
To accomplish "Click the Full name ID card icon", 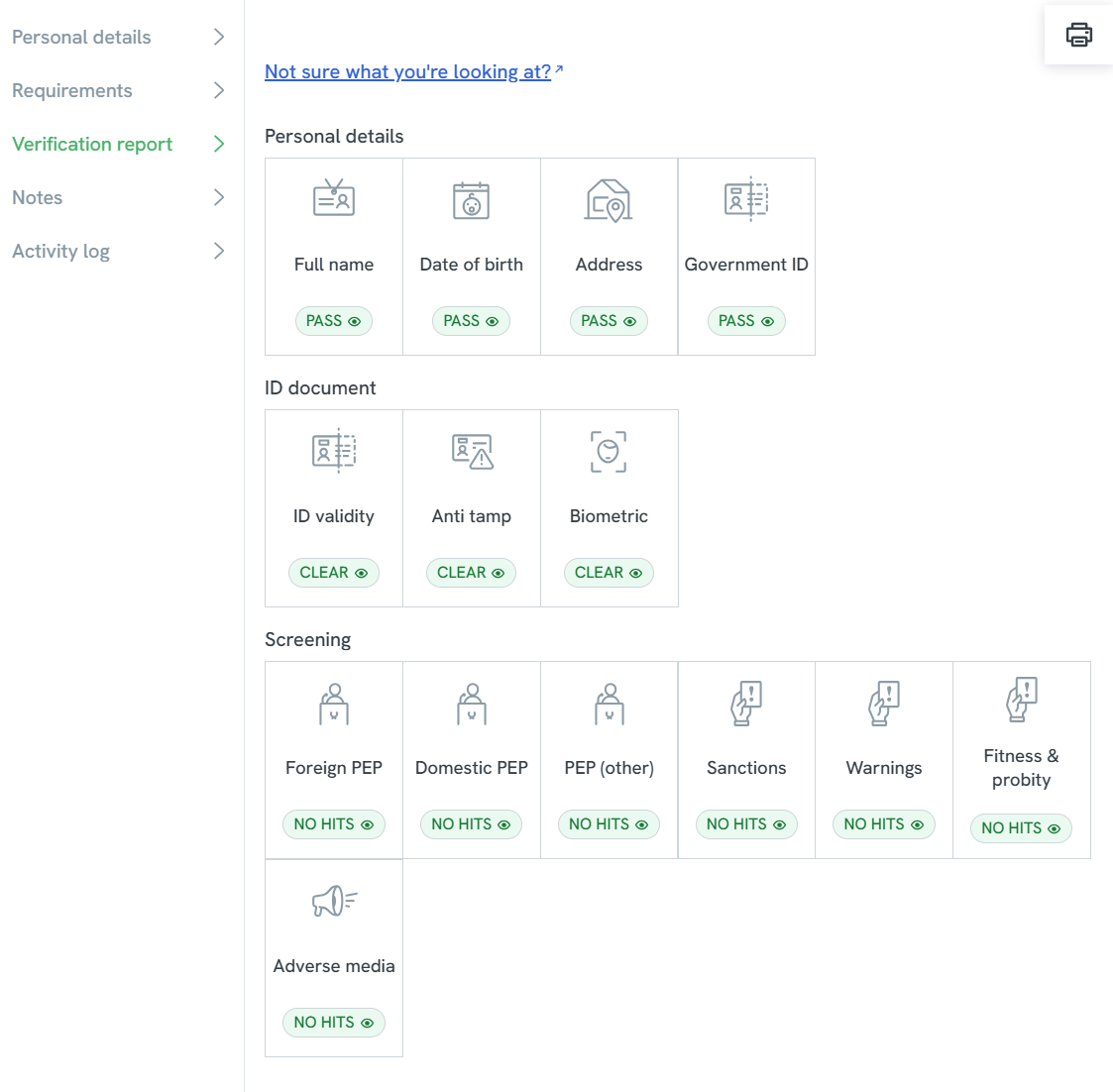I will click(334, 198).
